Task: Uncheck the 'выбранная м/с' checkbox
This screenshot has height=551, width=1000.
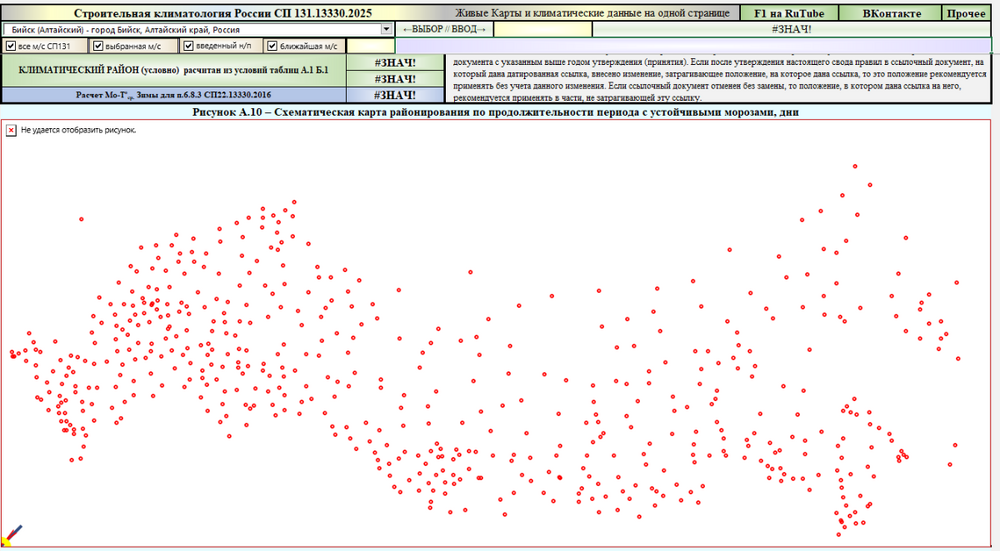Action: [x=98, y=46]
